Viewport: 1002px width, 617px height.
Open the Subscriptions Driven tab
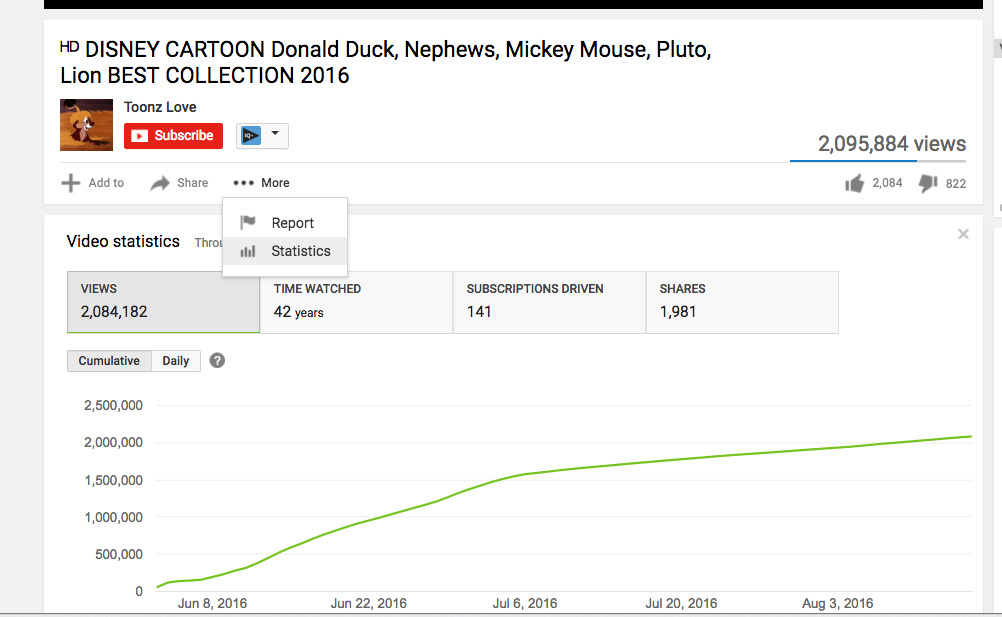pos(549,301)
